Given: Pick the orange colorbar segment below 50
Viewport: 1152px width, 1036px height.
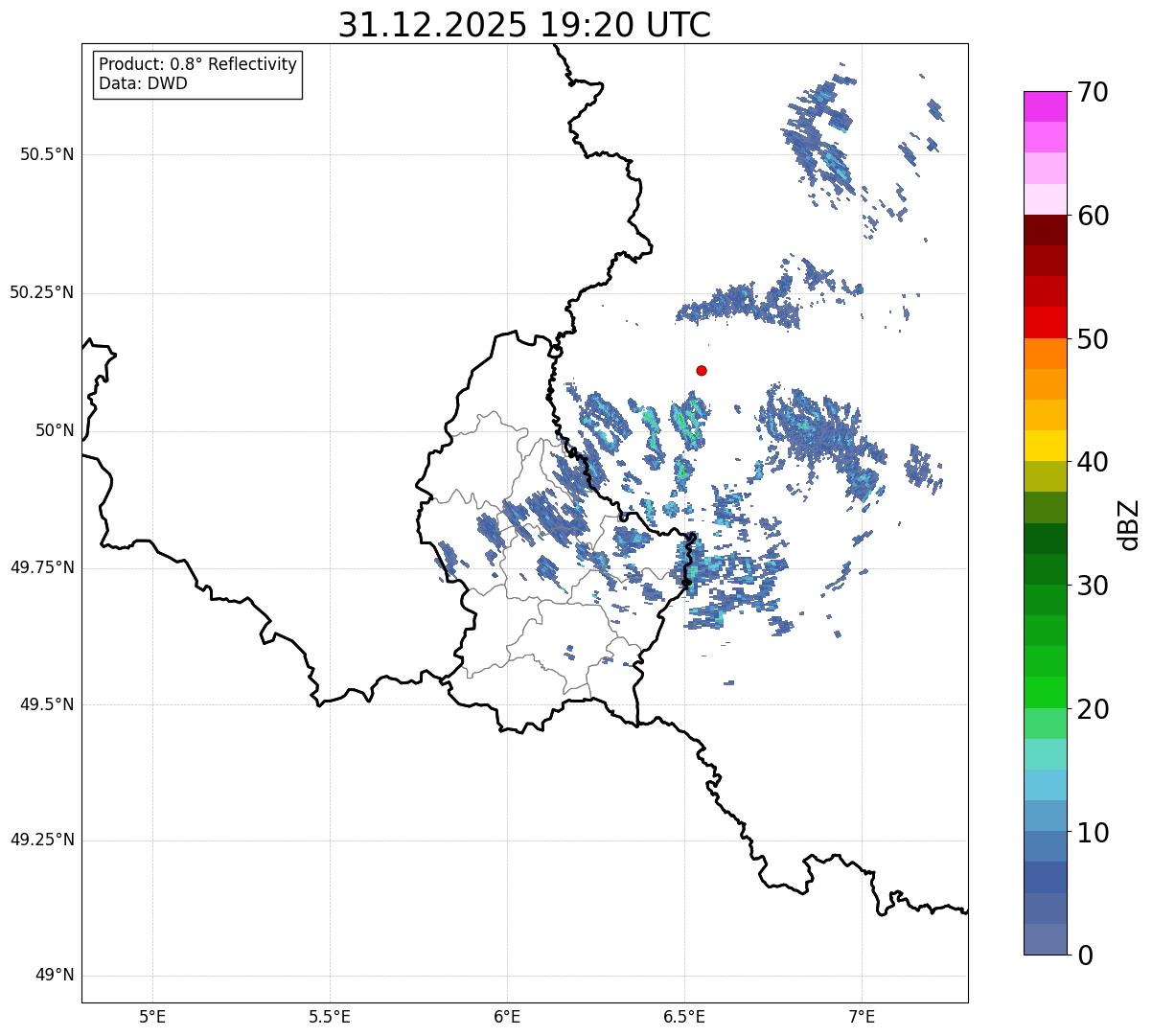Looking at the screenshot, I should tap(1046, 354).
